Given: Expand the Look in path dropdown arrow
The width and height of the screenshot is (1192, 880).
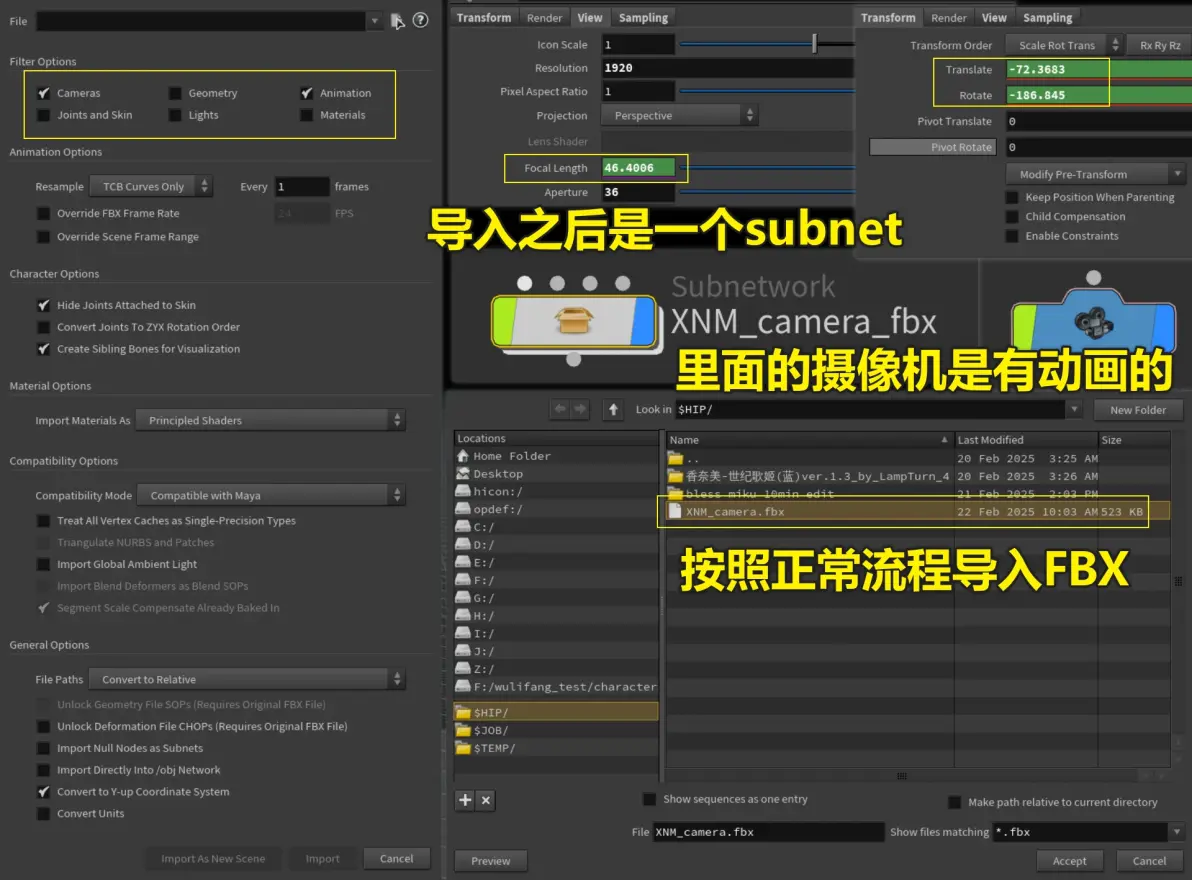Looking at the screenshot, I should [x=1073, y=410].
